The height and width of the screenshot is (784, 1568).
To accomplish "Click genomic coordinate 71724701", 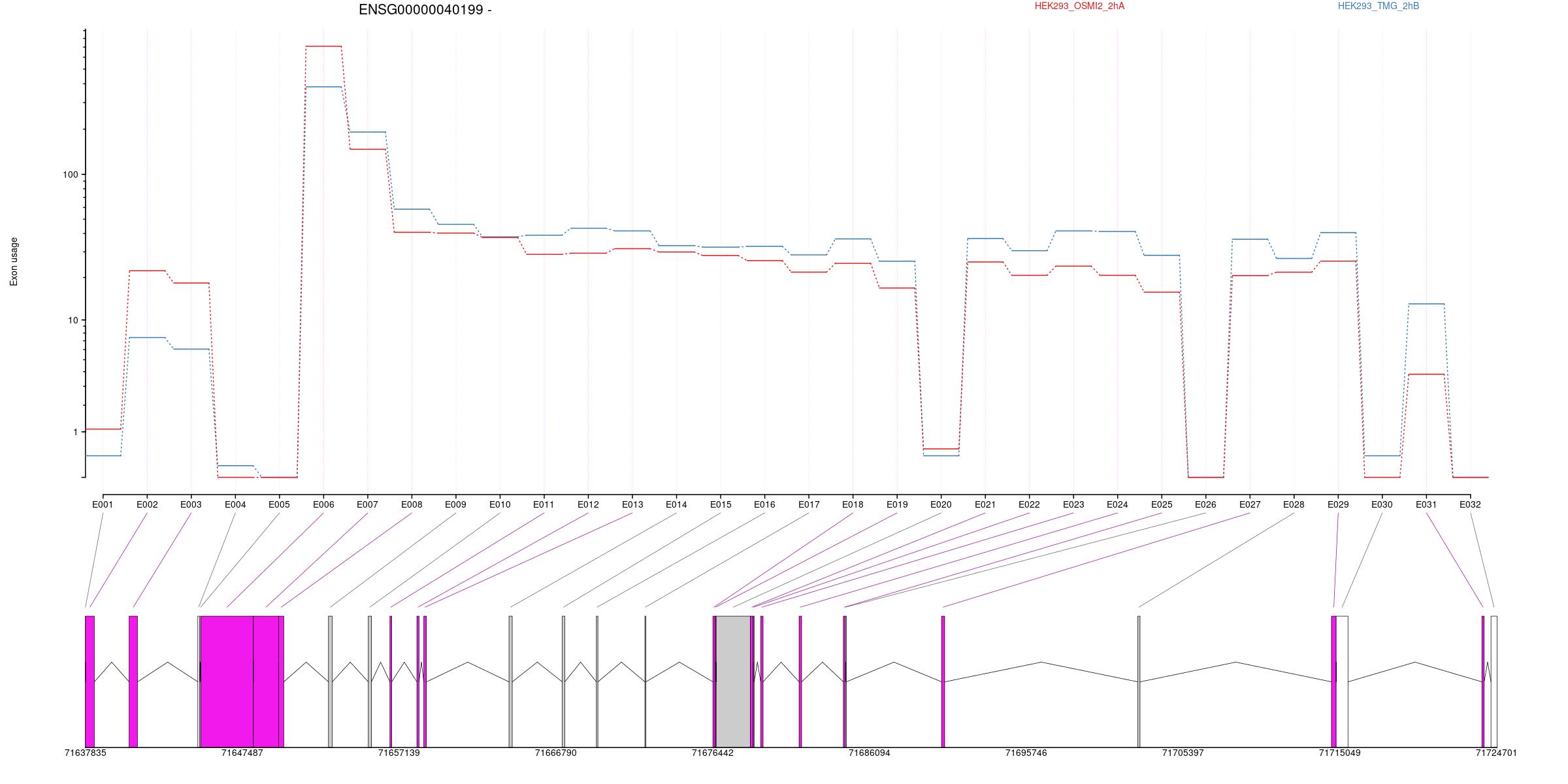I will point(1496,753).
